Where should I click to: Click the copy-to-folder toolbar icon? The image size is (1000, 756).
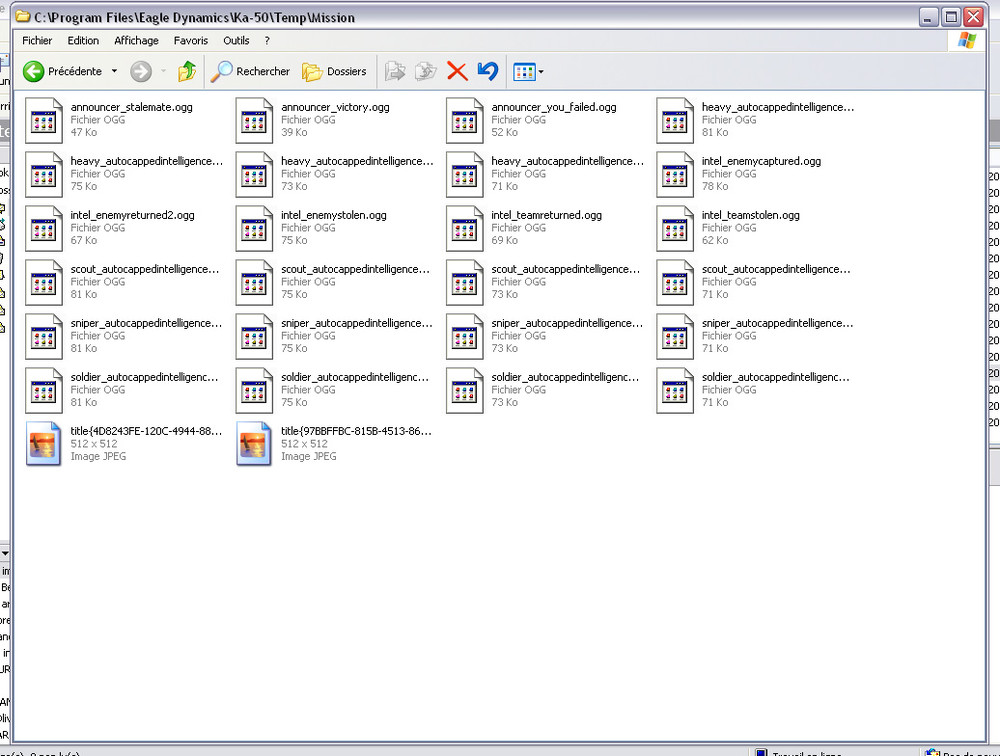tap(425, 71)
